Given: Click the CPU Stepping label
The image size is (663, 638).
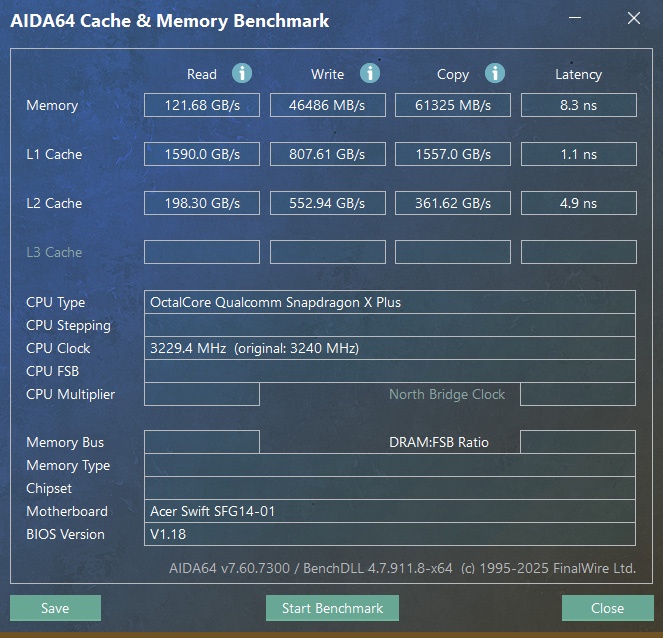Looking at the screenshot, I should (x=68, y=326).
